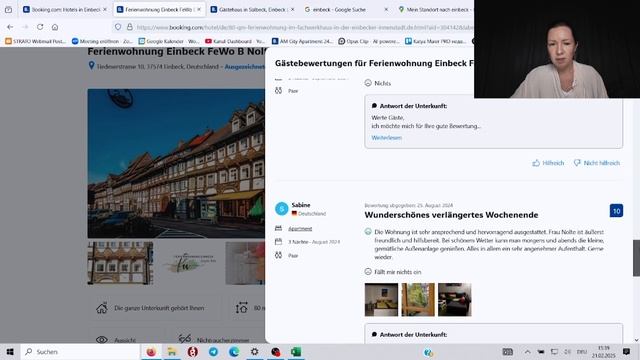Screen dimensions: 640x360
Task: Open the Google Kalender bookmark
Action: coord(169,41)
